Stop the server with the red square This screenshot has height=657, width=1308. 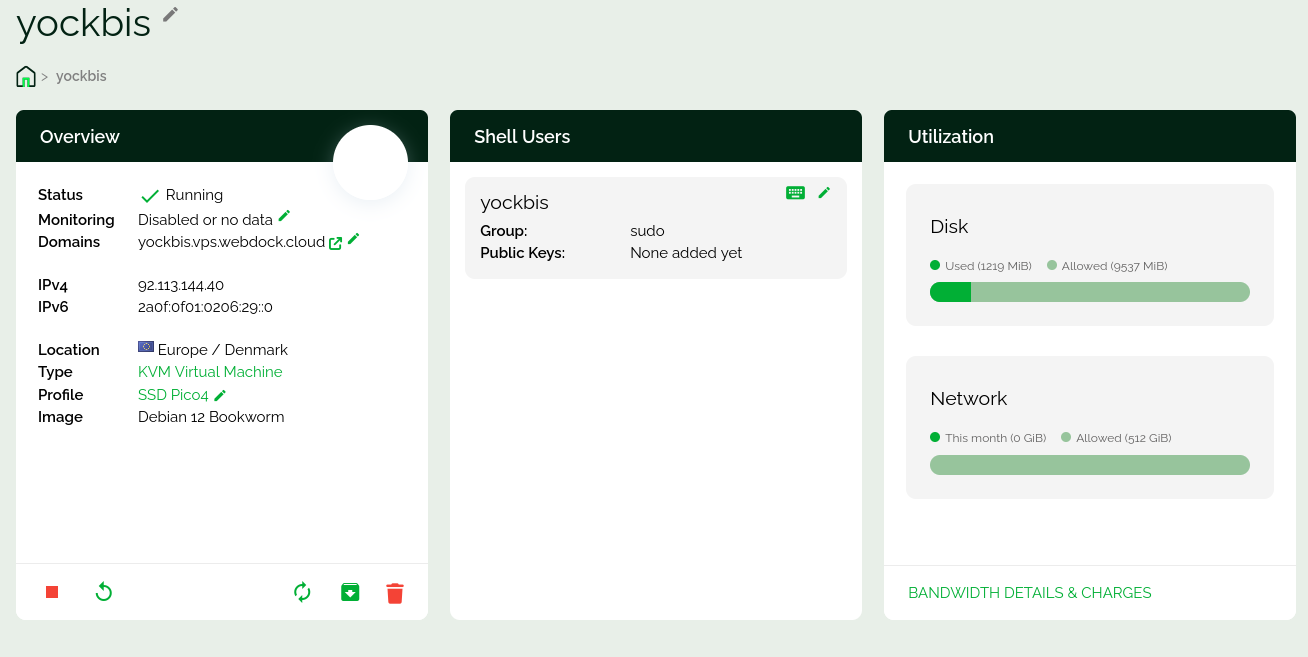pos(52,592)
